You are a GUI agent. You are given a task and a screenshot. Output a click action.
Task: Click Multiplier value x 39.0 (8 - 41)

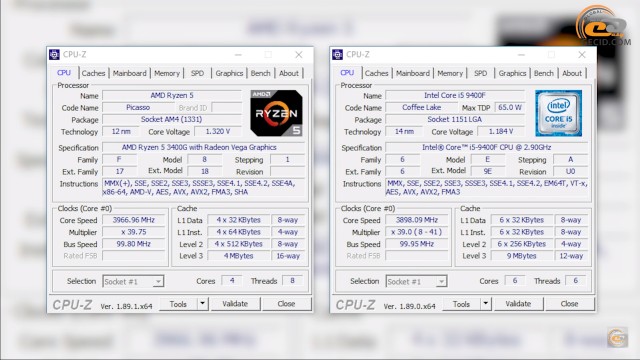(417, 232)
